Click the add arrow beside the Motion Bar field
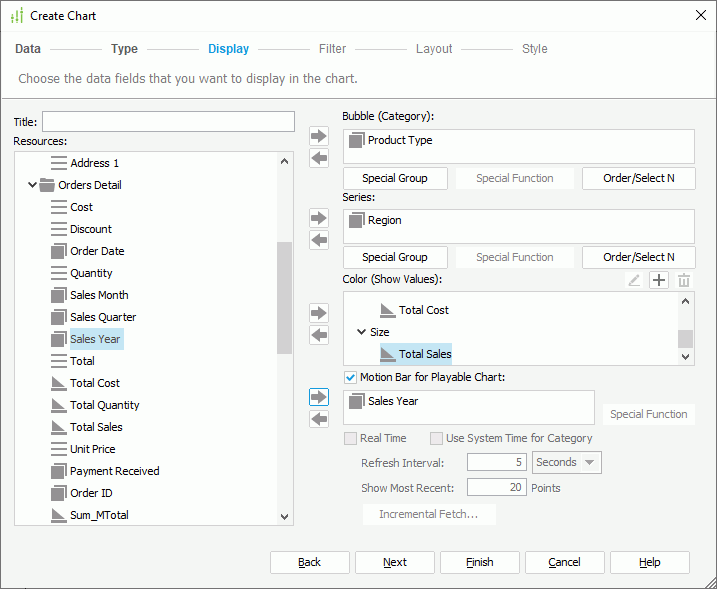Screen dimensions: 717x589 tap(319, 397)
